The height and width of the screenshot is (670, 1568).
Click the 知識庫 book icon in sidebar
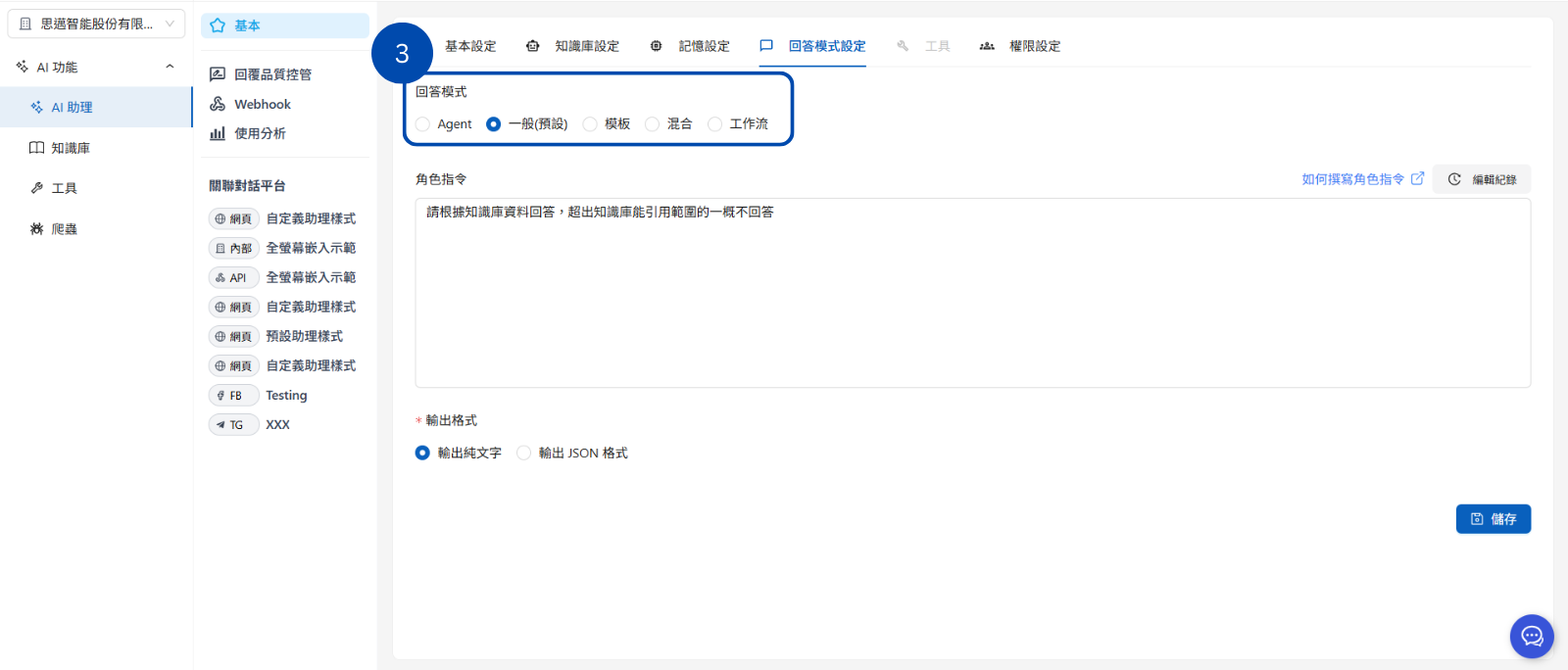point(36,148)
